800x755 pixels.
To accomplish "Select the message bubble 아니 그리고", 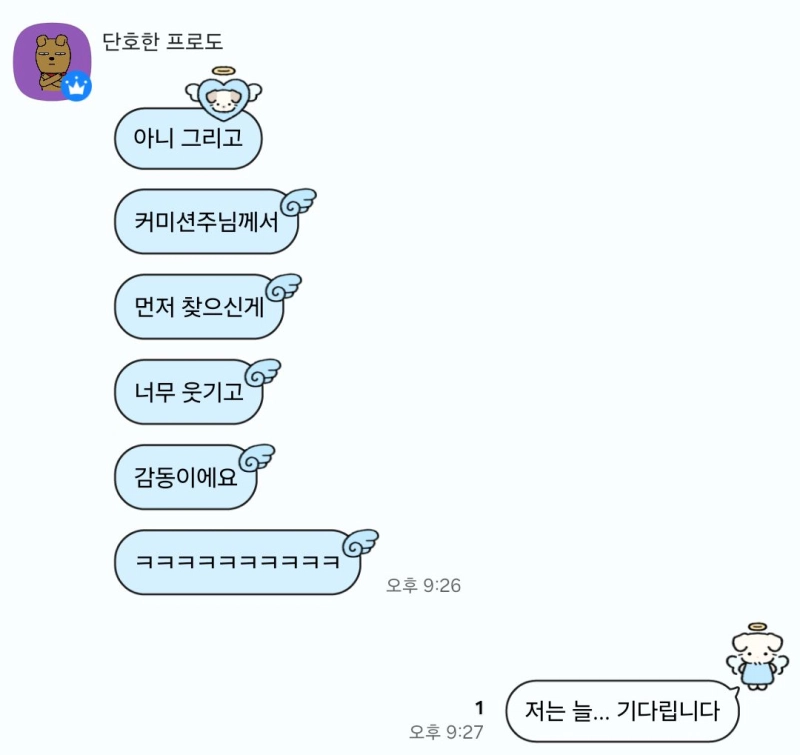I will pos(188,139).
